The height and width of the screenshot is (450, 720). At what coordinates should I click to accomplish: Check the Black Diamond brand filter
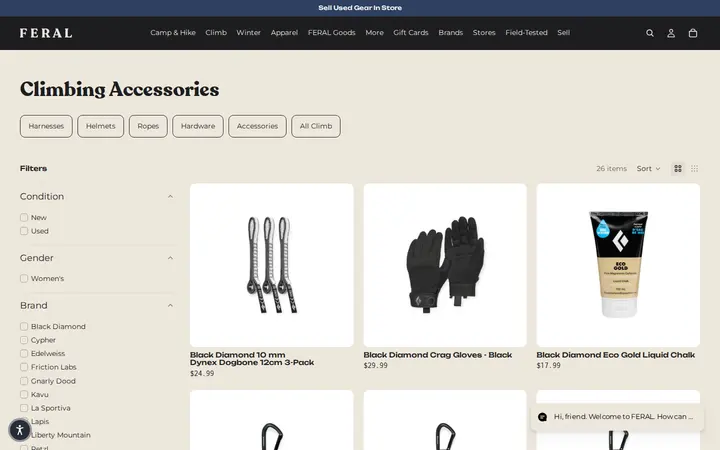pos(24,326)
